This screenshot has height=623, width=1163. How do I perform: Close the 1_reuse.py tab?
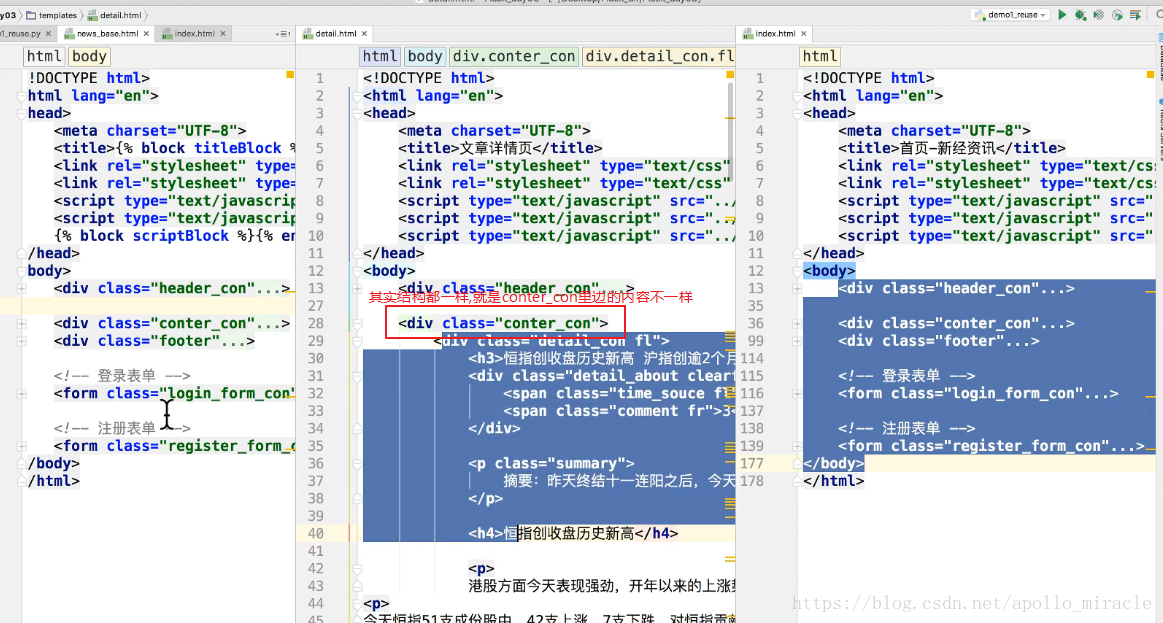point(48,33)
